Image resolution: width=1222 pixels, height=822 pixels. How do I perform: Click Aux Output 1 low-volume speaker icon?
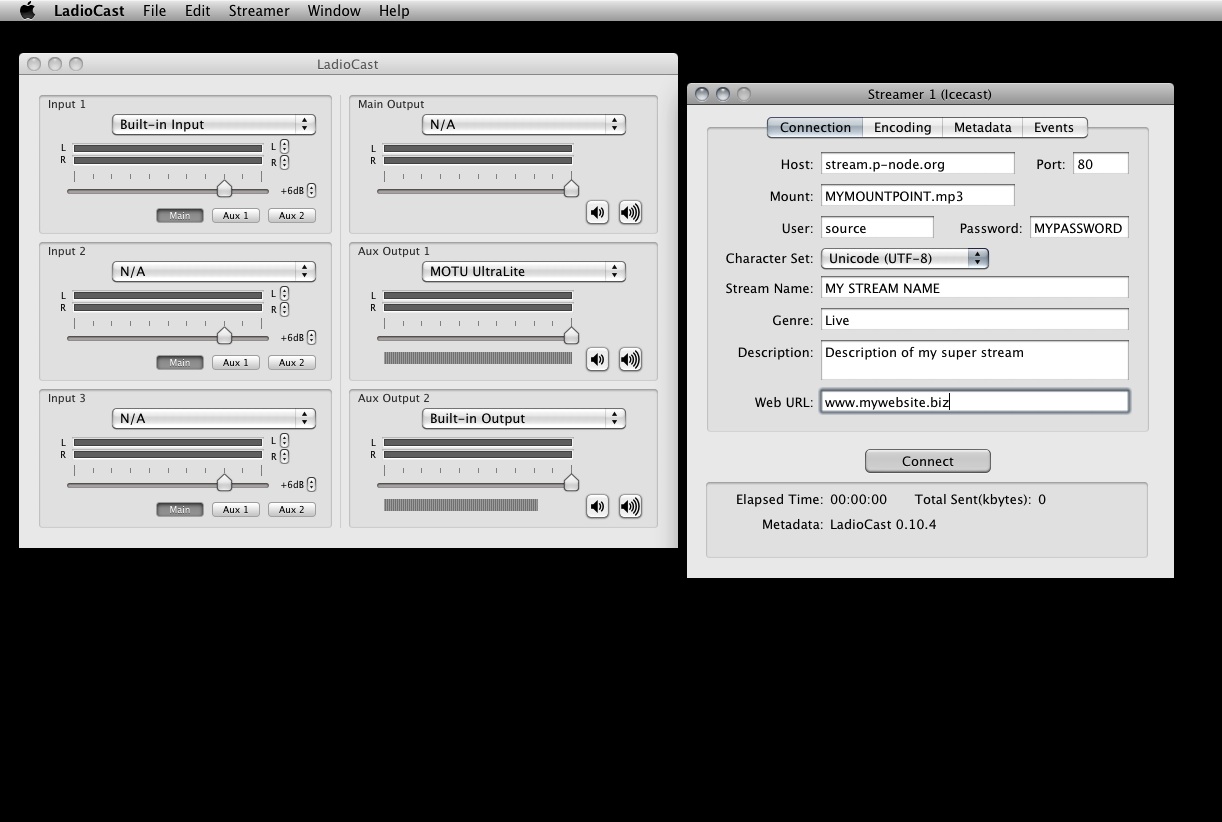[x=597, y=359]
